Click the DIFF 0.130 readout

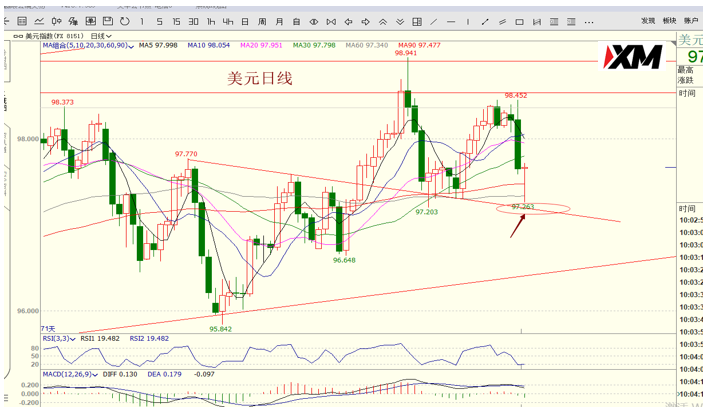(120, 374)
